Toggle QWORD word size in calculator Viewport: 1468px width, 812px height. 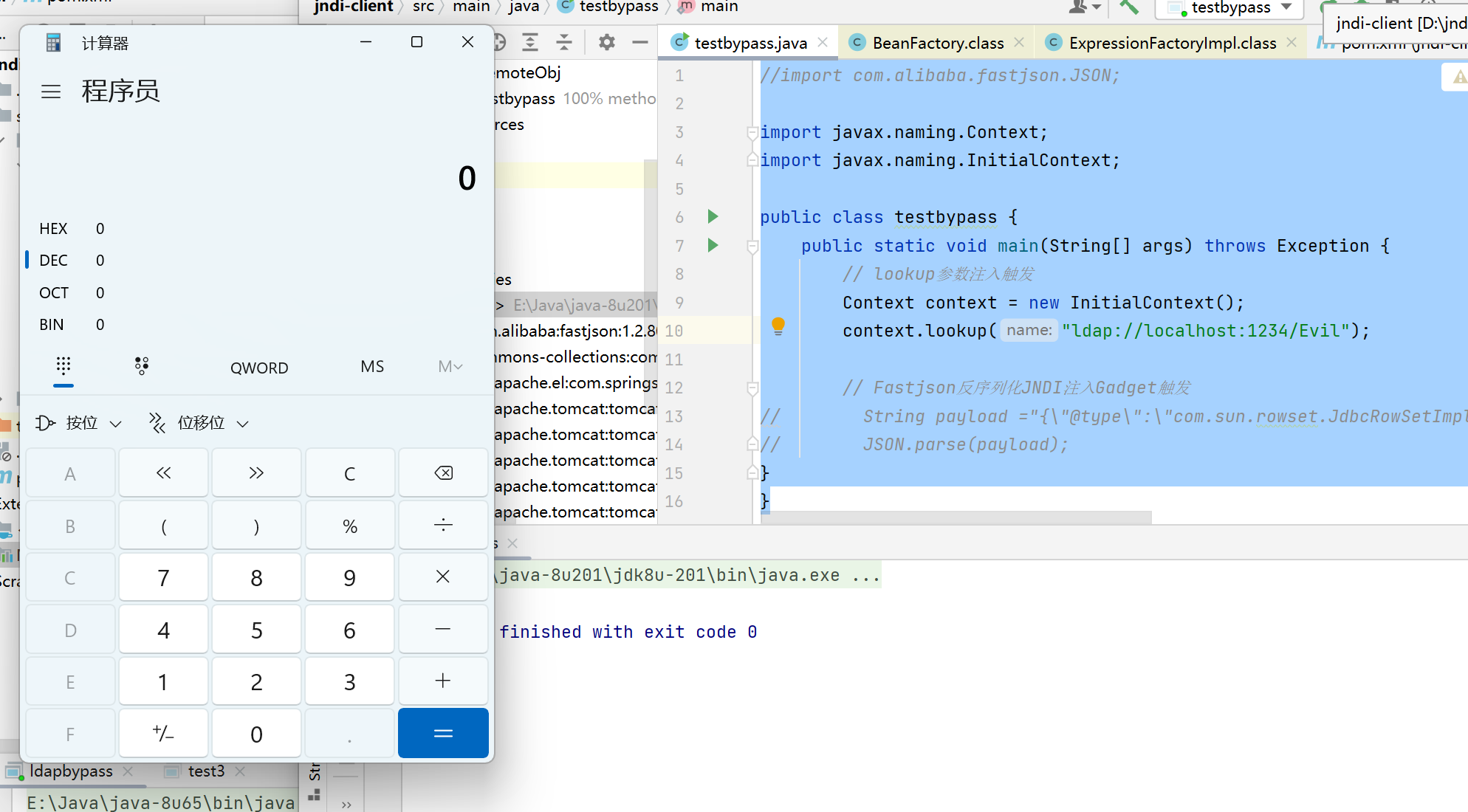click(x=259, y=368)
